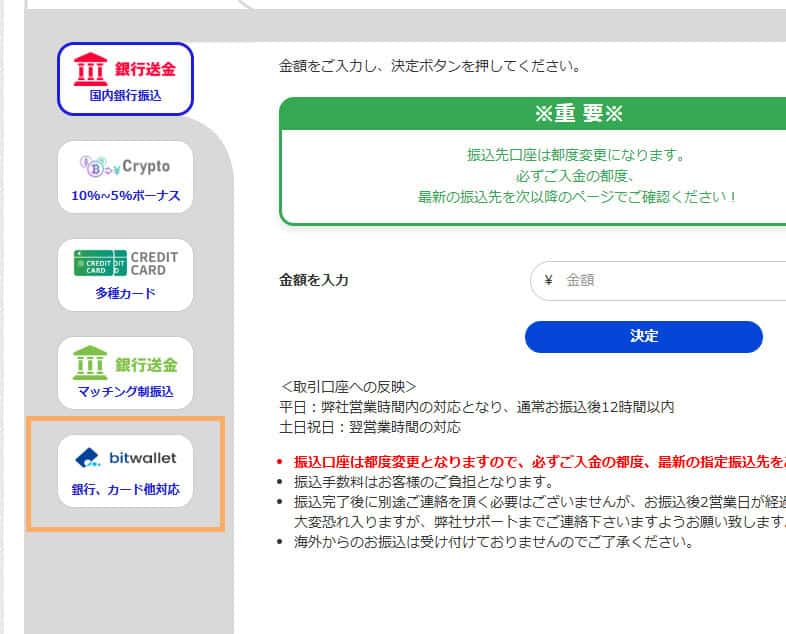Choose the bitwallet payment option
Image resolution: width=786 pixels, height=634 pixels.
tap(125, 471)
